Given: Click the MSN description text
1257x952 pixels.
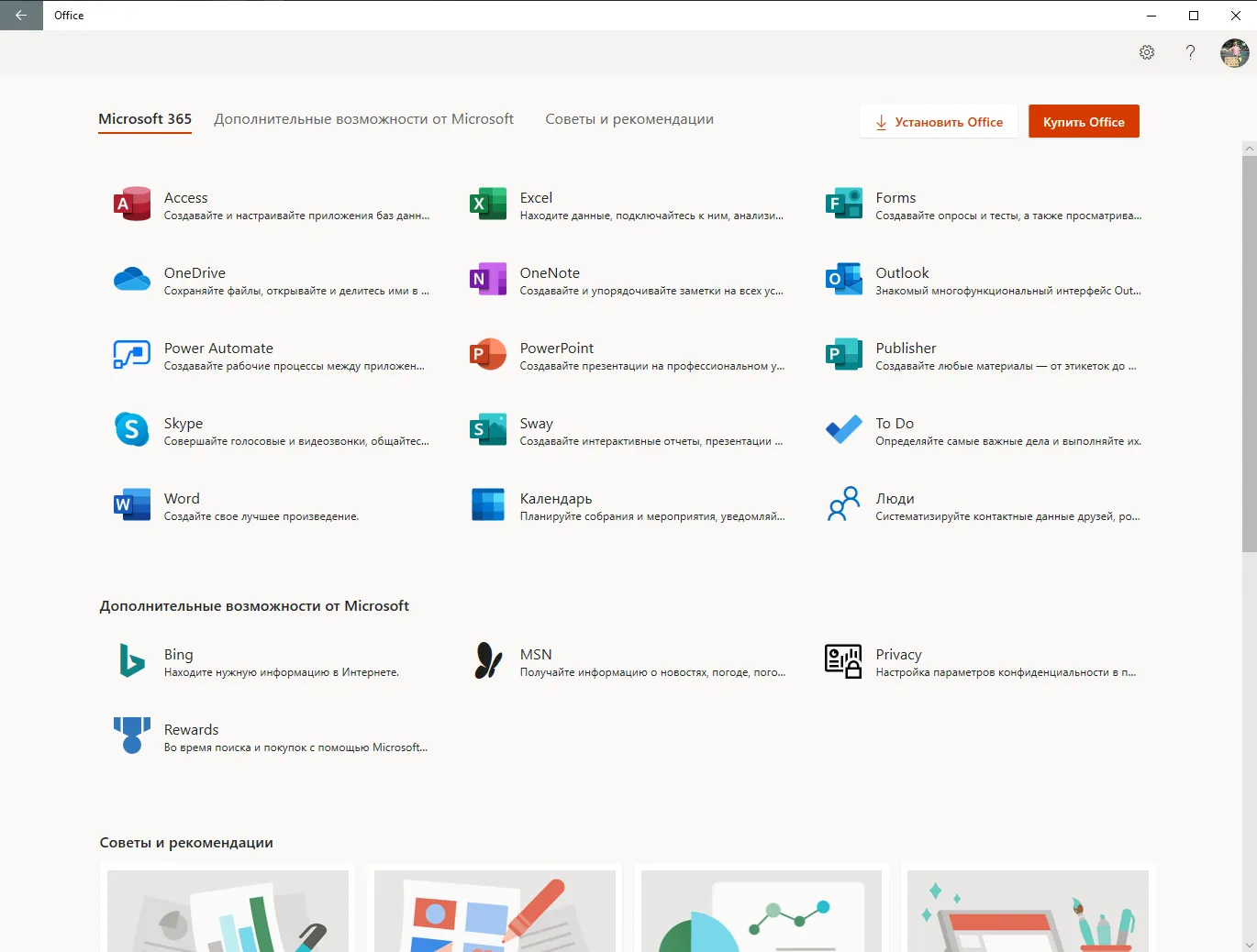Looking at the screenshot, I should click(652, 672).
